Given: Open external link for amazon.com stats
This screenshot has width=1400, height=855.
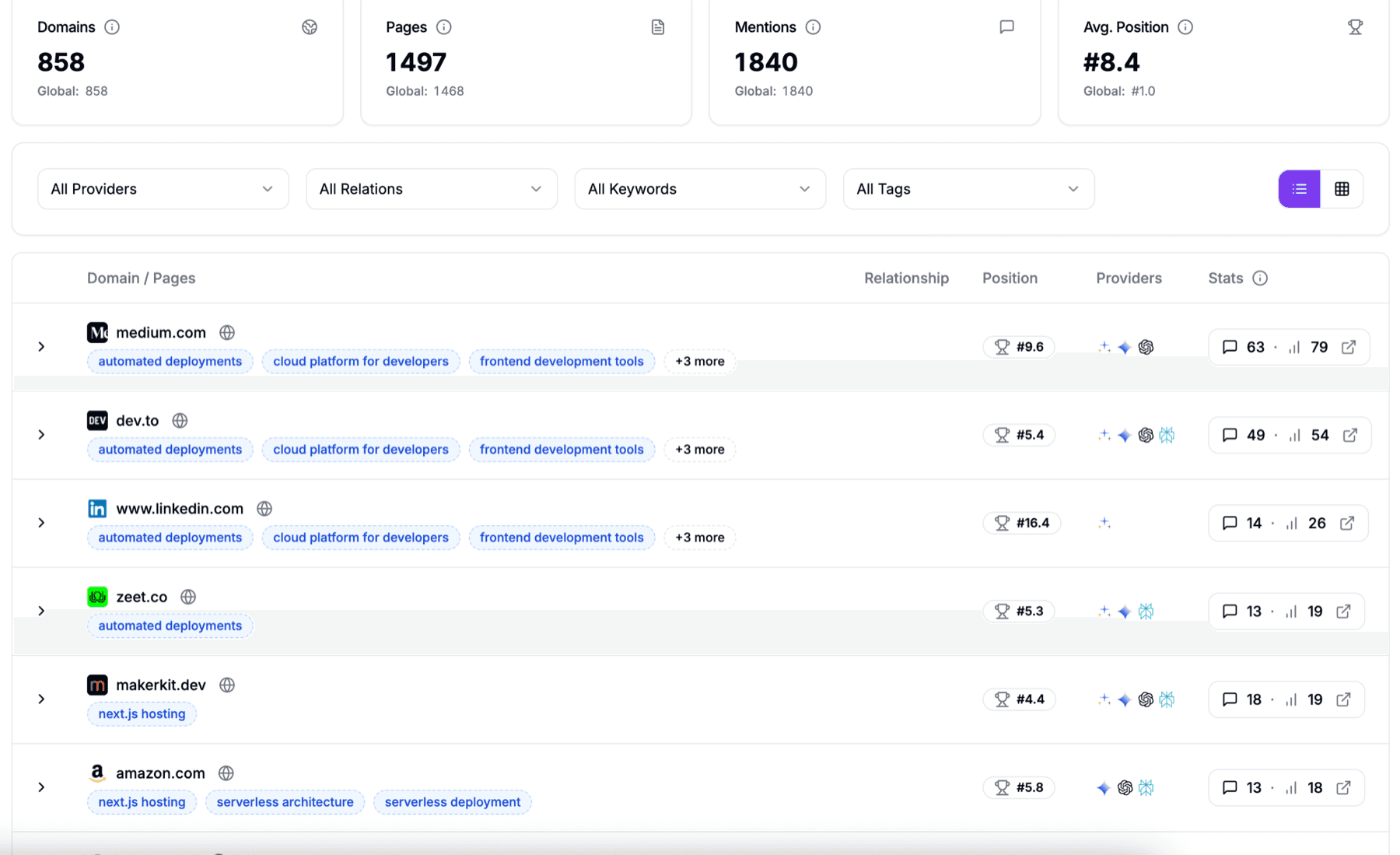Looking at the screenshot, I should (1343, 787).
